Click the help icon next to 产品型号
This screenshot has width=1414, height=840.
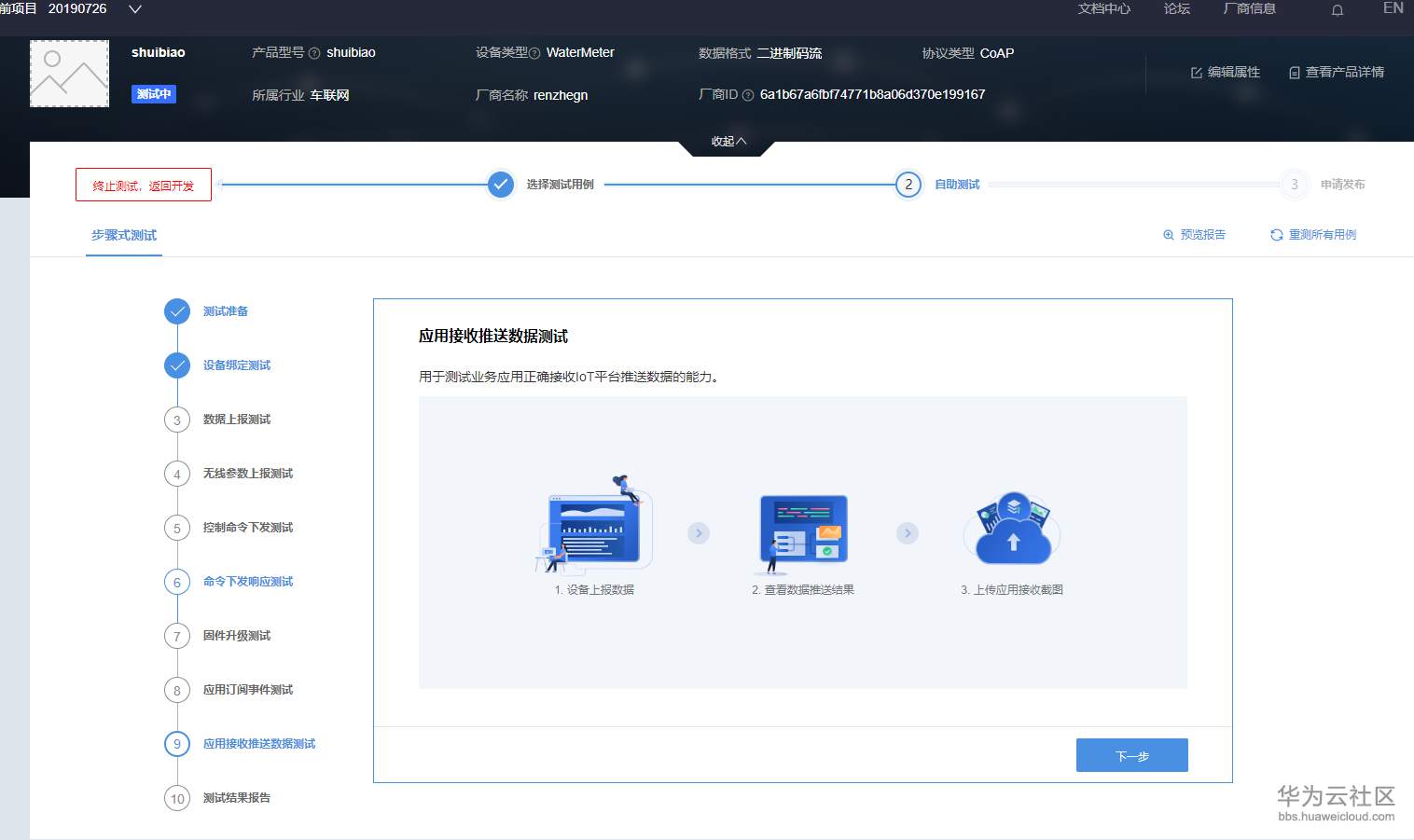coord(314,53)
